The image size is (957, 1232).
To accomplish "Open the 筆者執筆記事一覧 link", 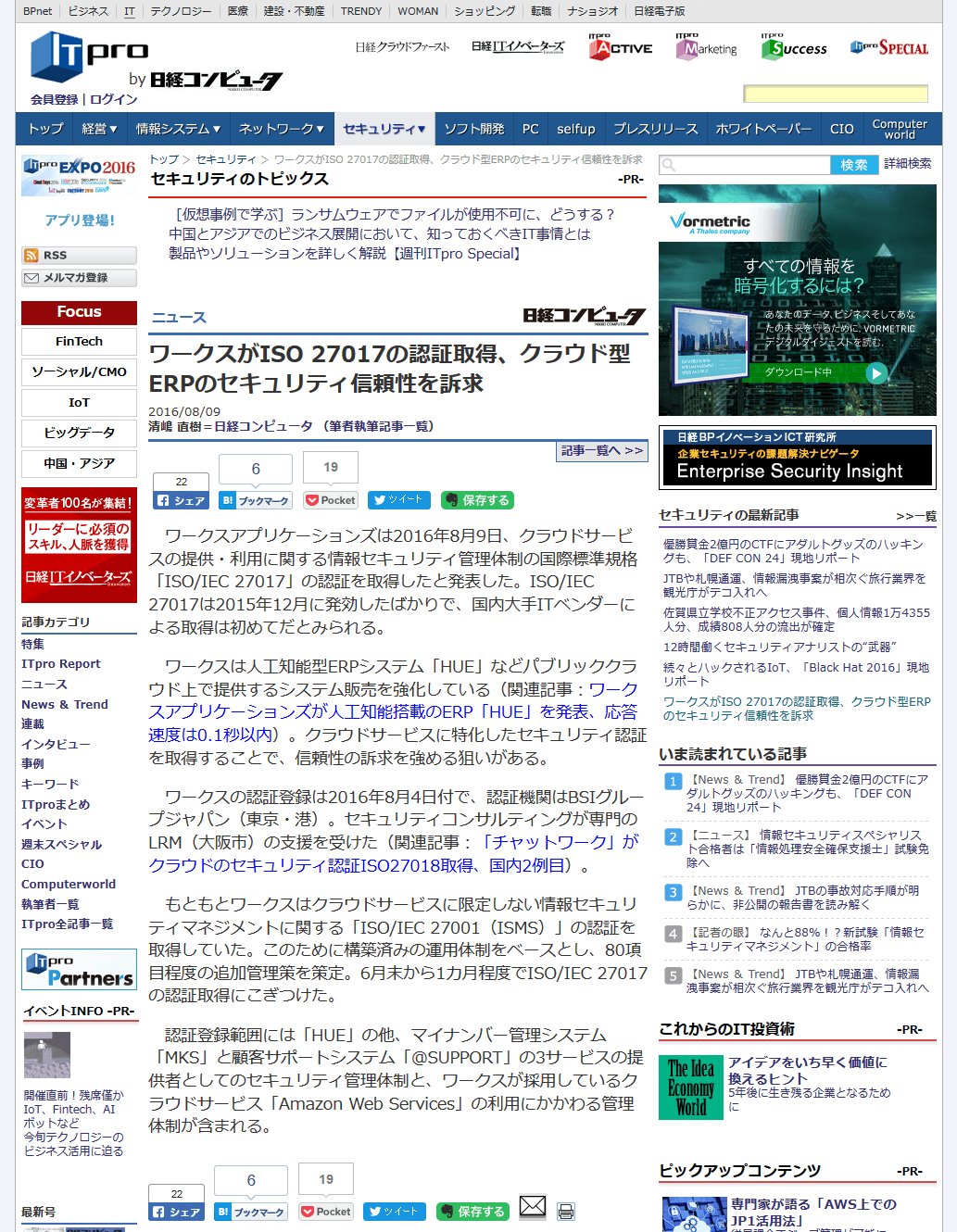I will 380,426.
